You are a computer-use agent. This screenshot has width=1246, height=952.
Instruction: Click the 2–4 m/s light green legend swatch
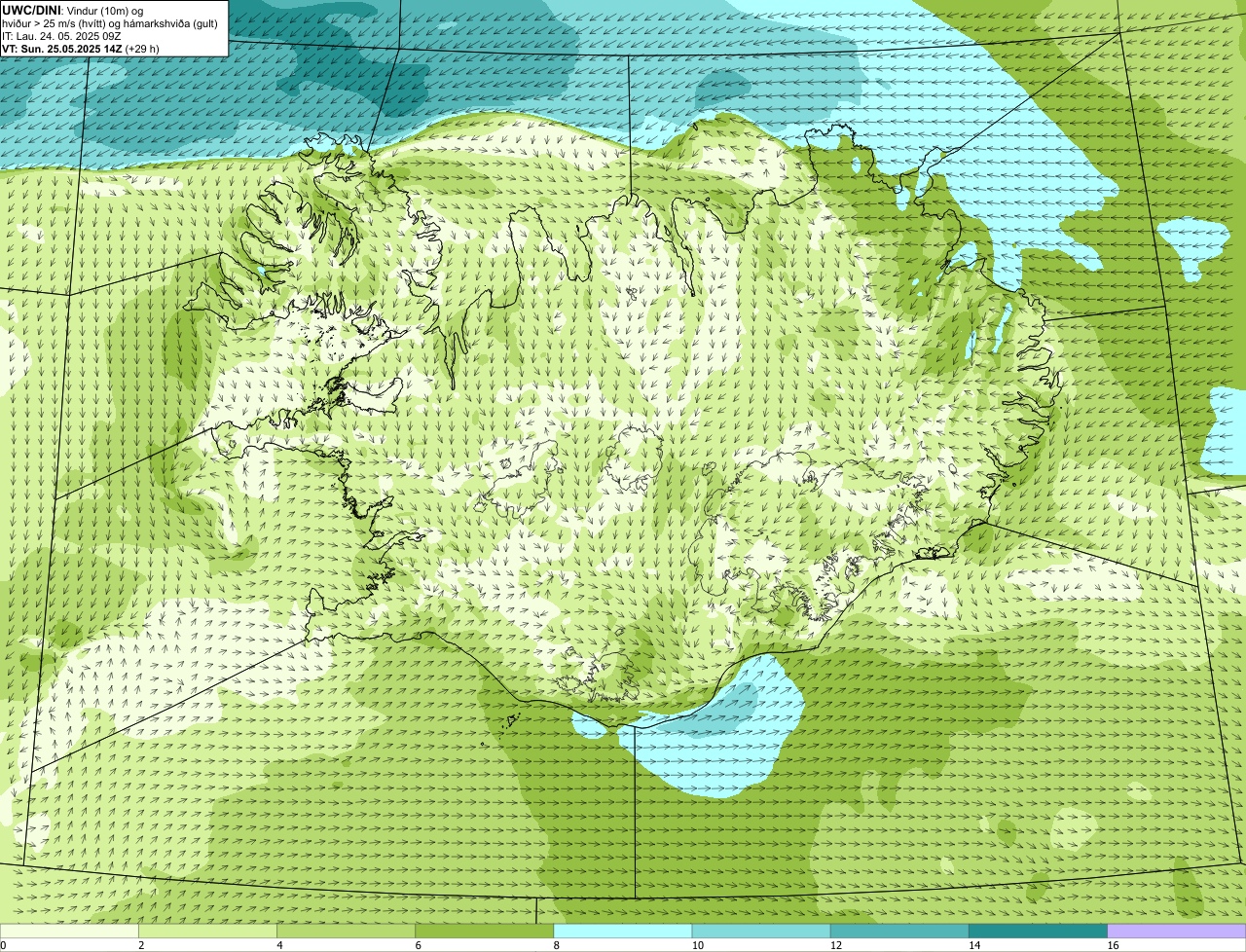[x=207, y=931]
